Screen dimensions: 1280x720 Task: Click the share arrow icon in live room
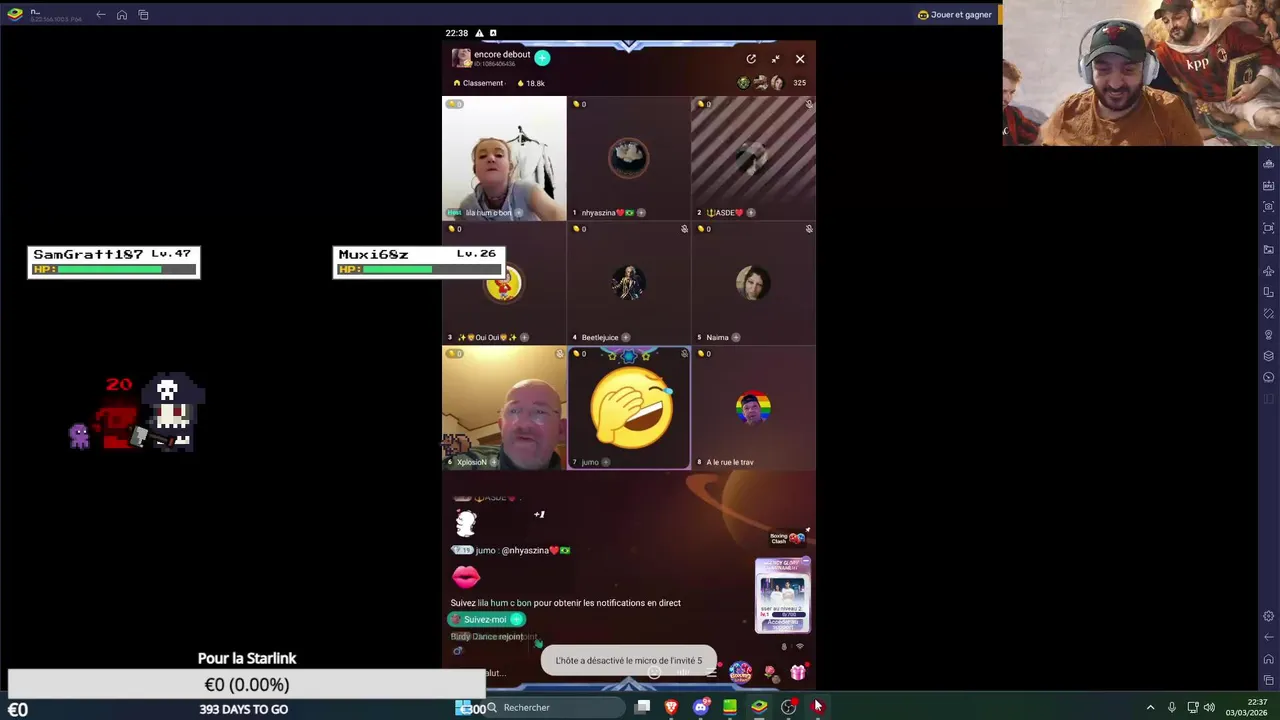click(x=751, y=59)
